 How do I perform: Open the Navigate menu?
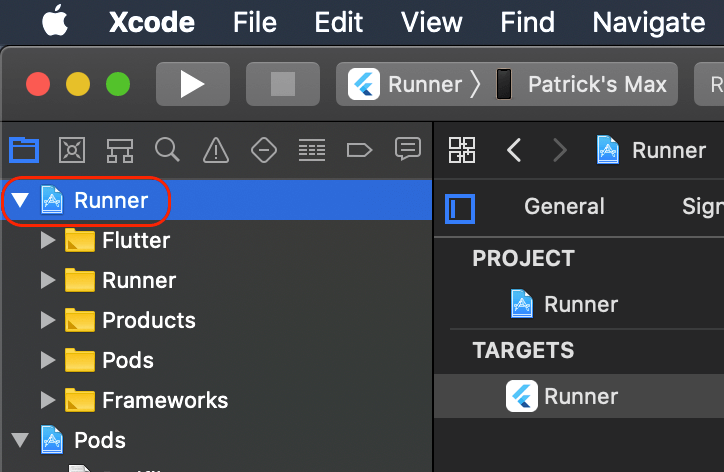648,22
